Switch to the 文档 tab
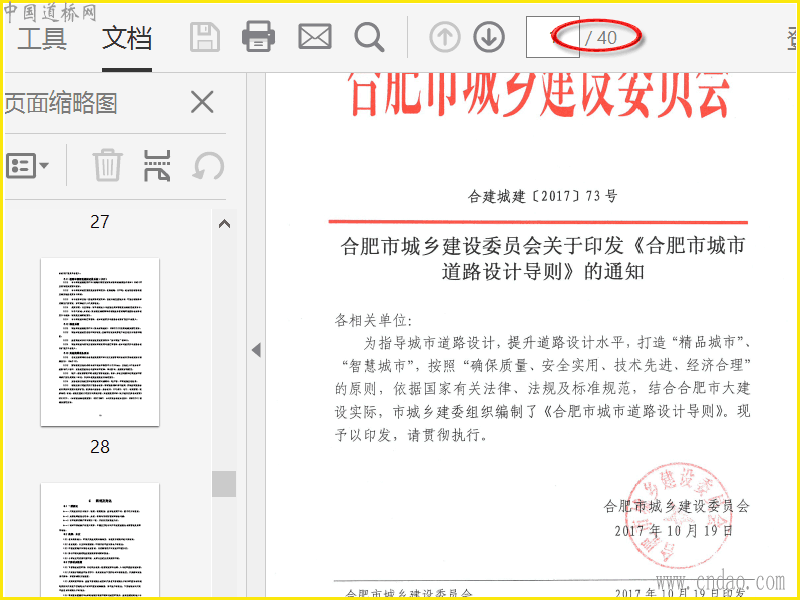Screen dimensions: 800x600 tap(127, 38)
